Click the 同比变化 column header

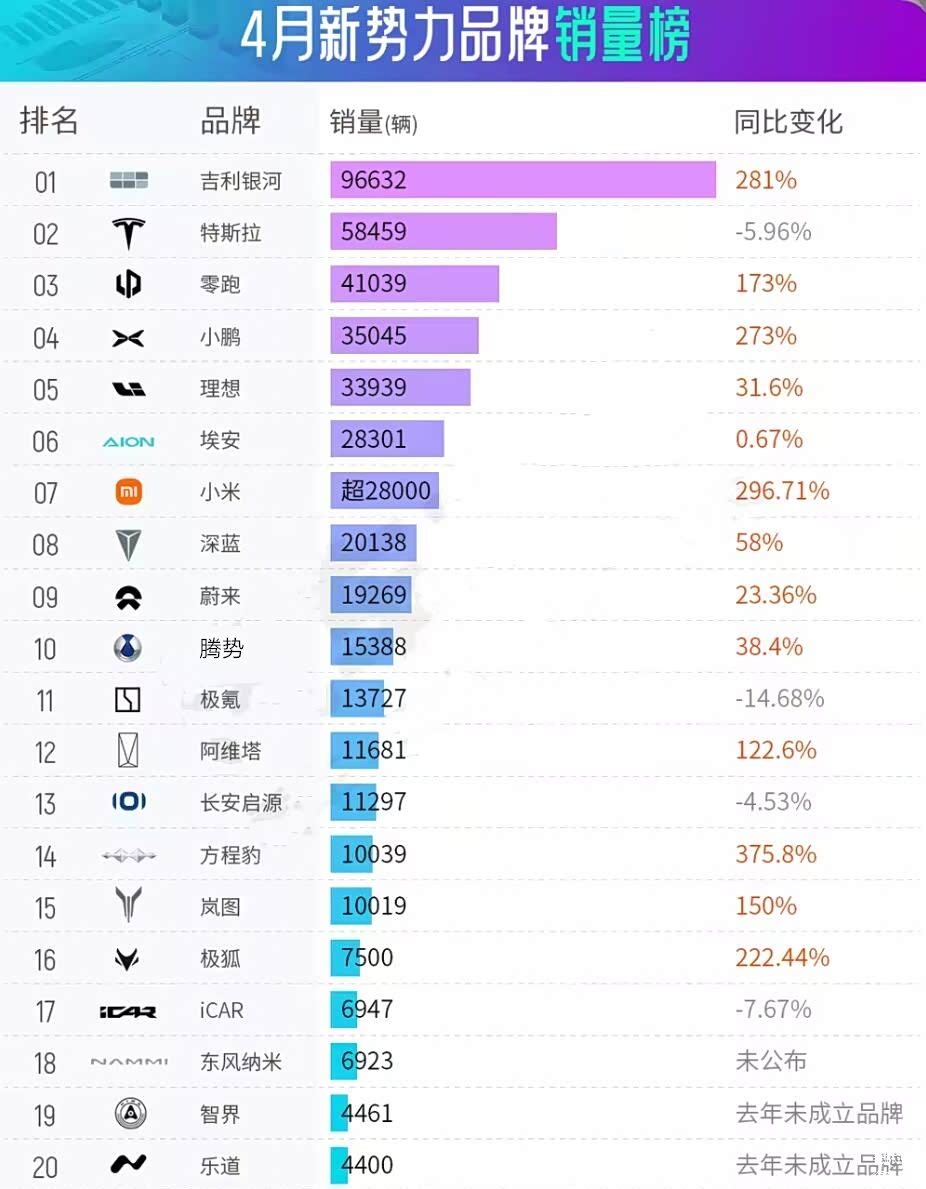pyautogui.click(x=788, y=122)
